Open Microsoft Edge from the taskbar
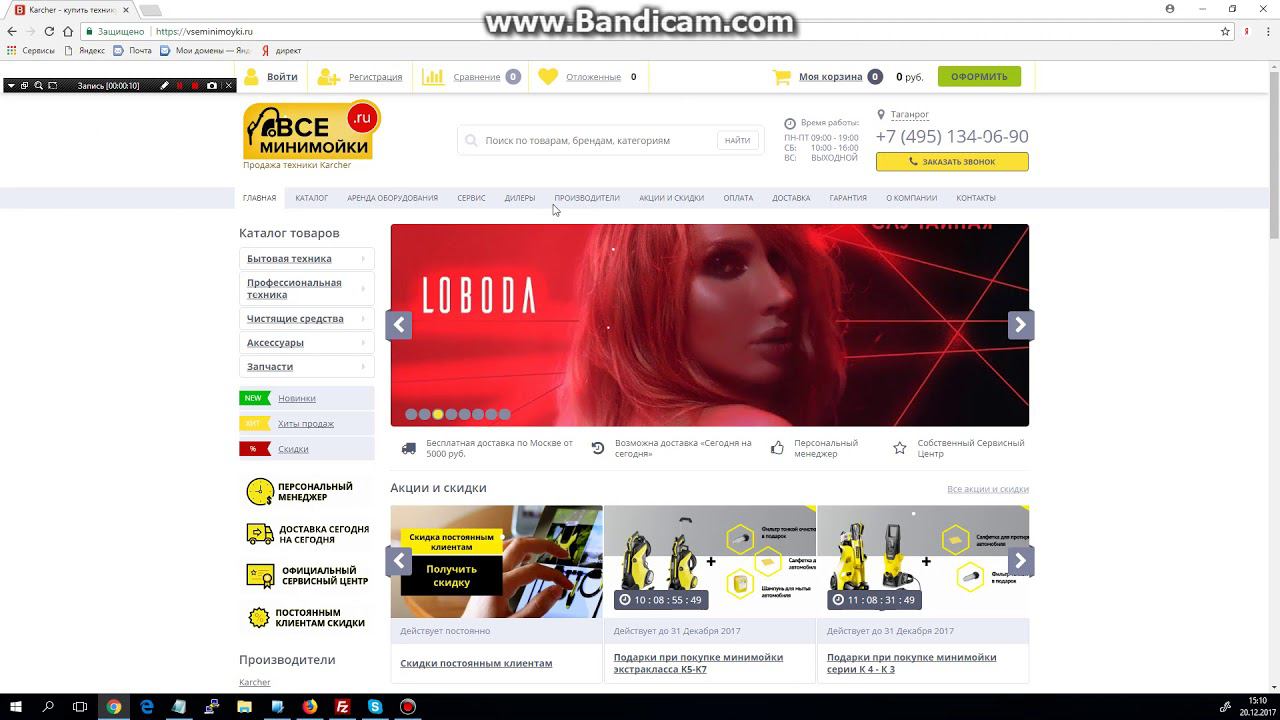 pos(147,707)
